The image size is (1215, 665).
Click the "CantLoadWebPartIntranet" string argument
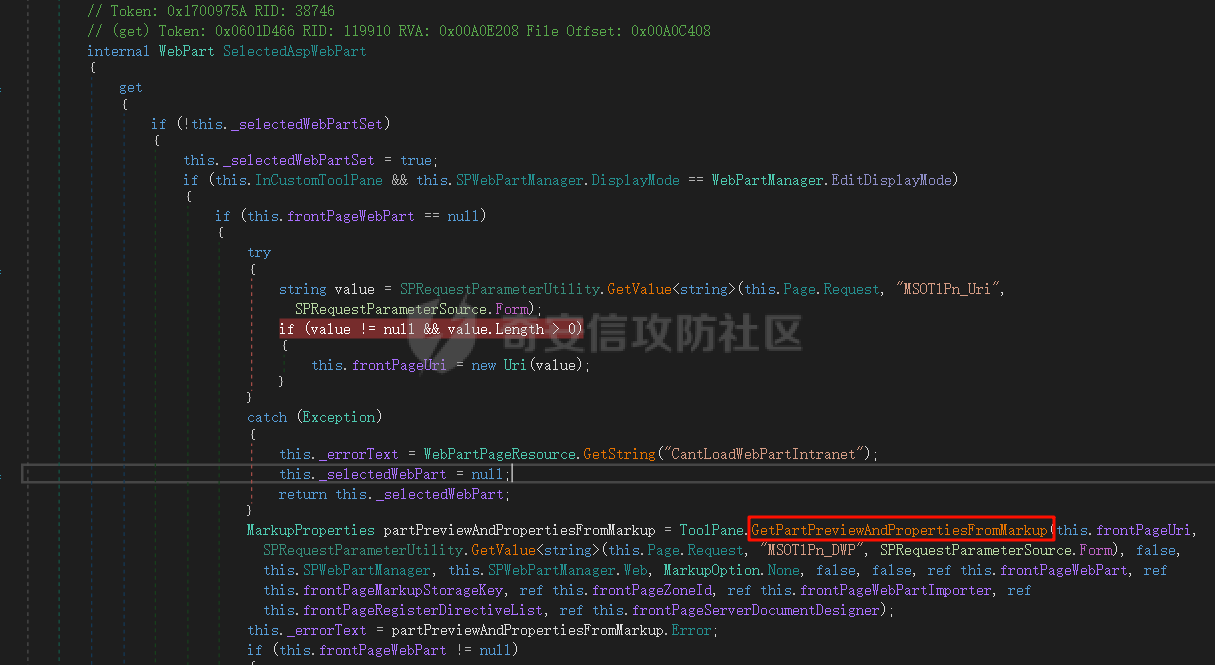pos(767,454)
